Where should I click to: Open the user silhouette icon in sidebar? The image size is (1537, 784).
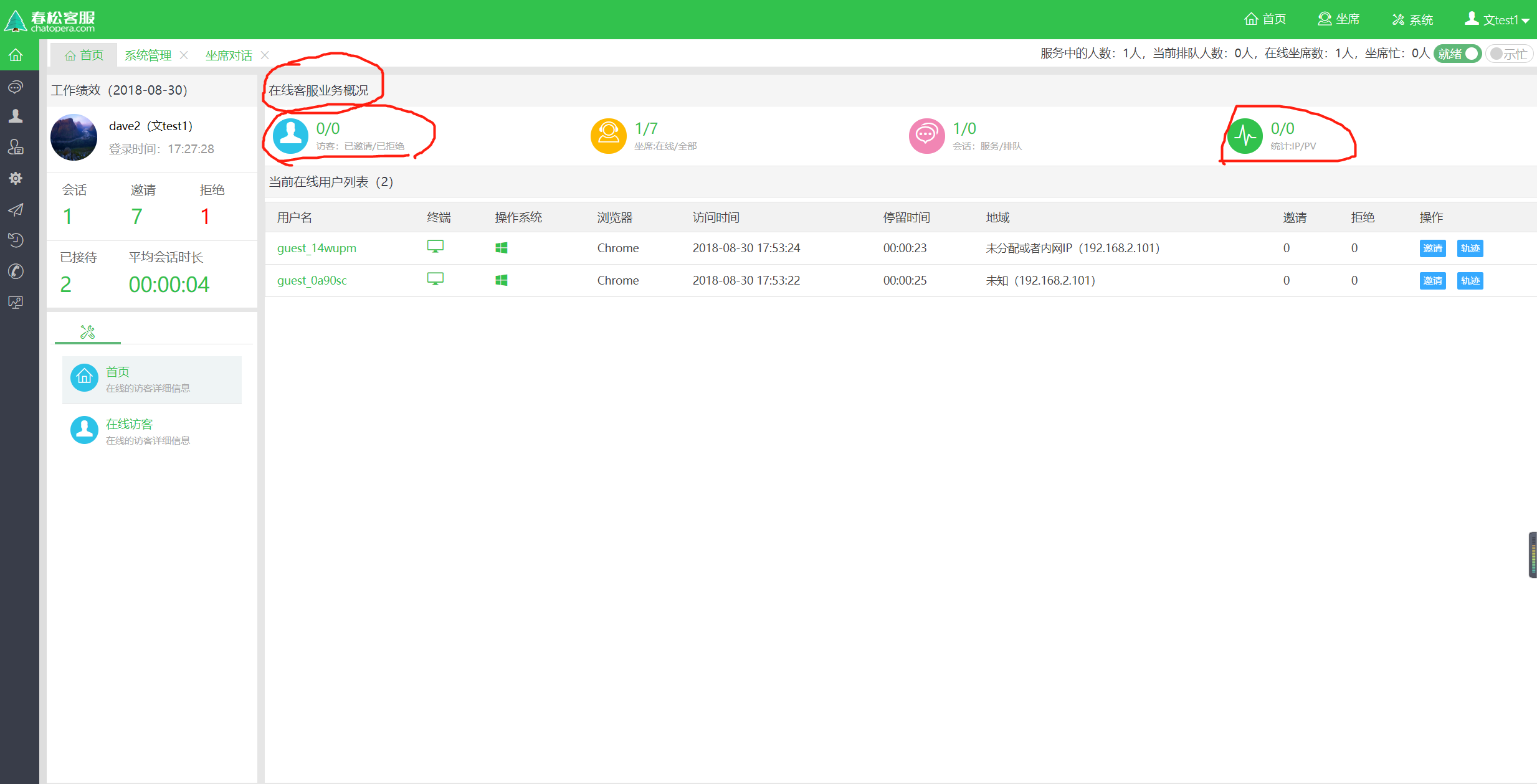tap(16, 116)
